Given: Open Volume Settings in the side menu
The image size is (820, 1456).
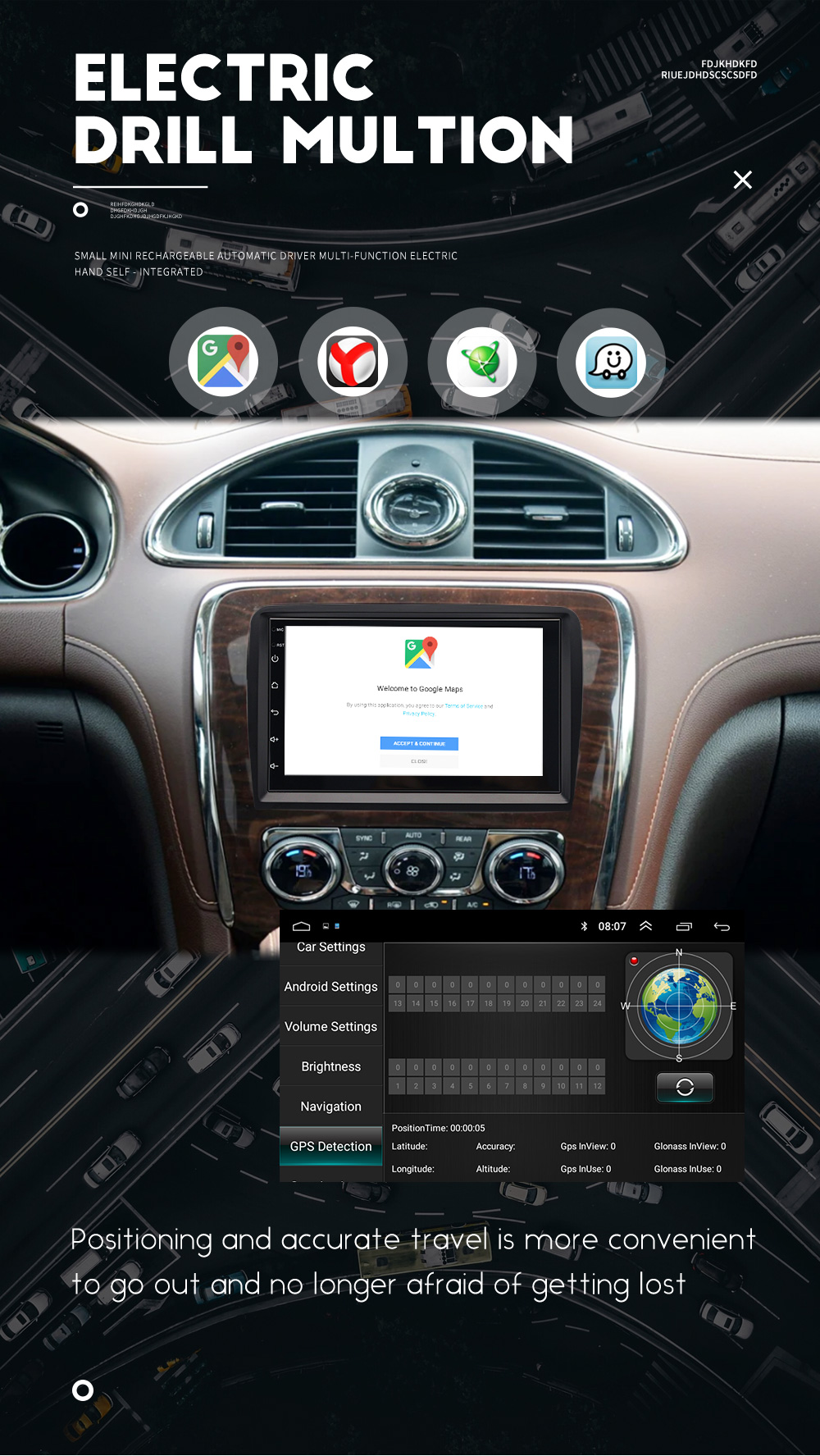Looking at the screenshot, I should pos(331,1027).
